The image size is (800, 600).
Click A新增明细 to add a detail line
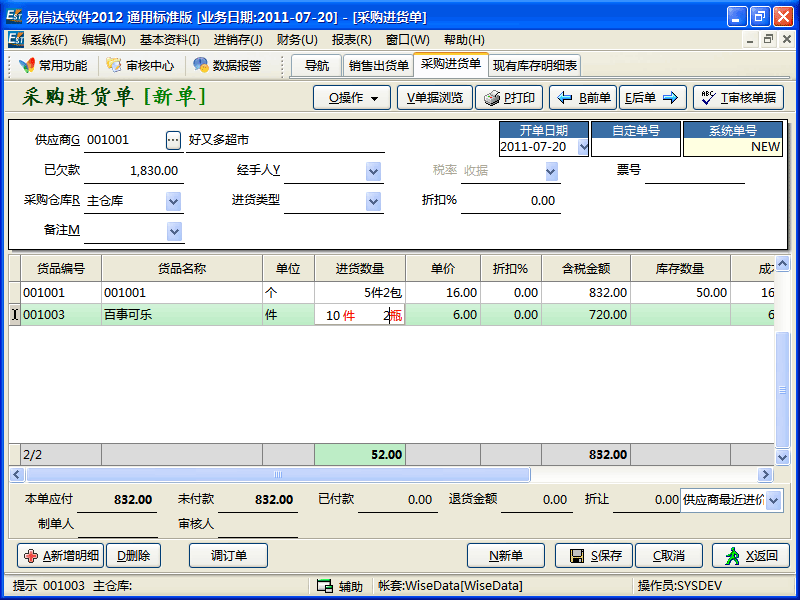pyautogui.click(x=60, y=556)
